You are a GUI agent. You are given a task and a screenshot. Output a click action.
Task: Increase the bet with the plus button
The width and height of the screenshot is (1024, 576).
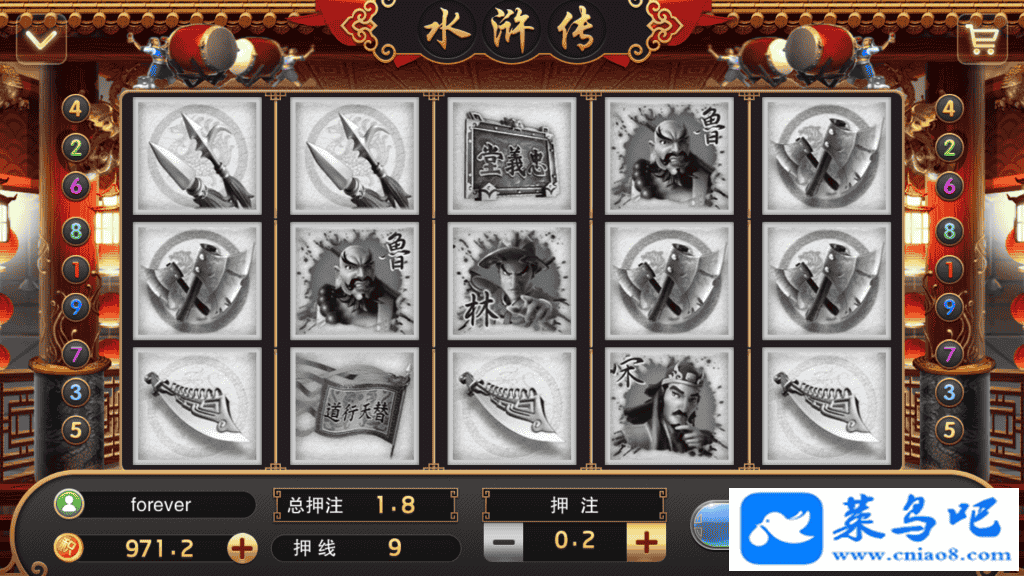[646, 542]
